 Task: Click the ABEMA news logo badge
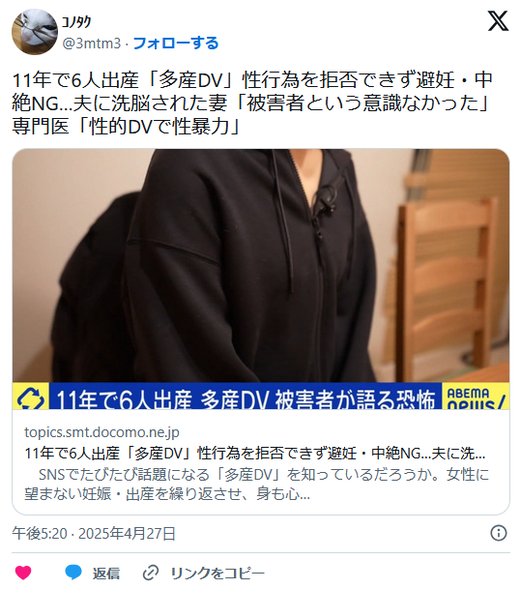[476, 396]
